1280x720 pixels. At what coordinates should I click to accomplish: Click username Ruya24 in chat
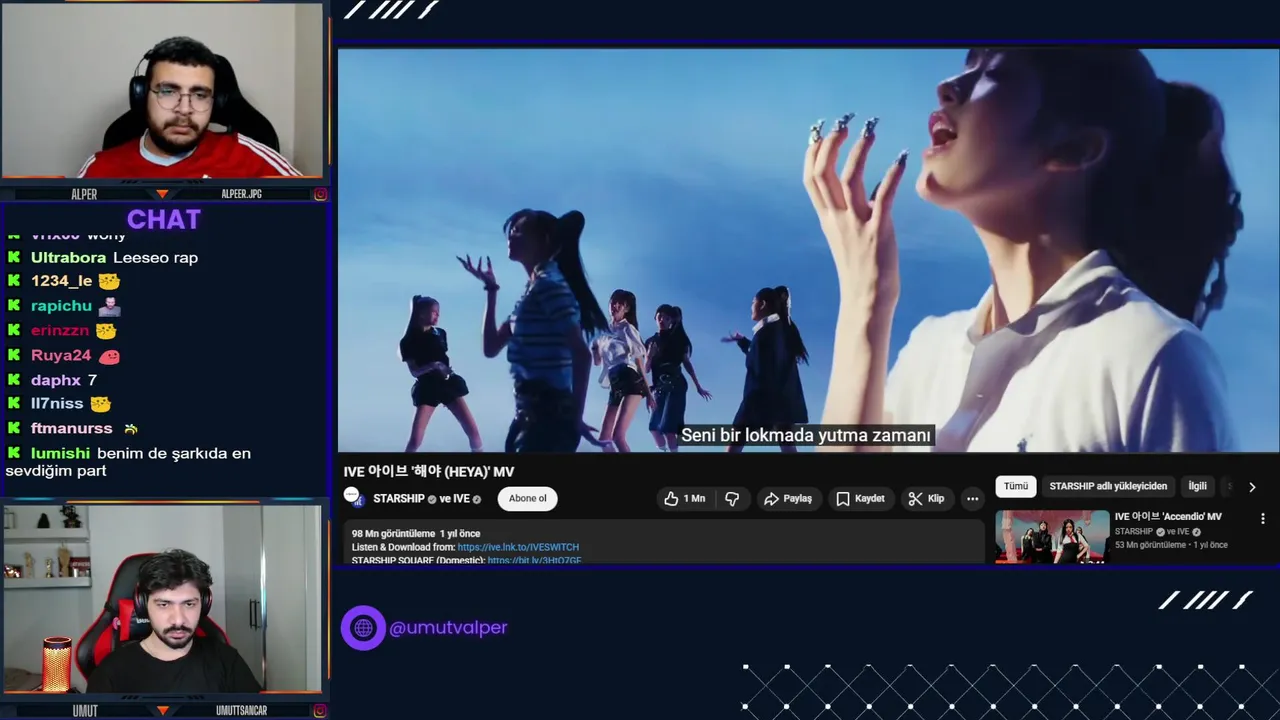(x=61, y=355)
